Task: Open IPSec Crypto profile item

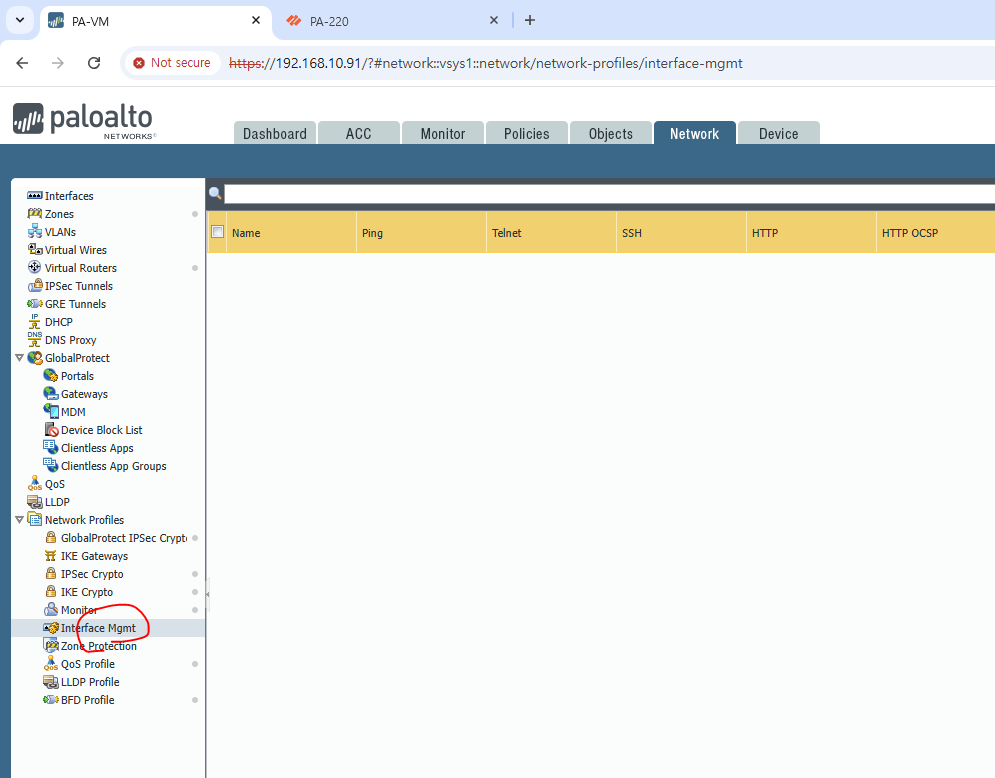Action: [92, 574]
